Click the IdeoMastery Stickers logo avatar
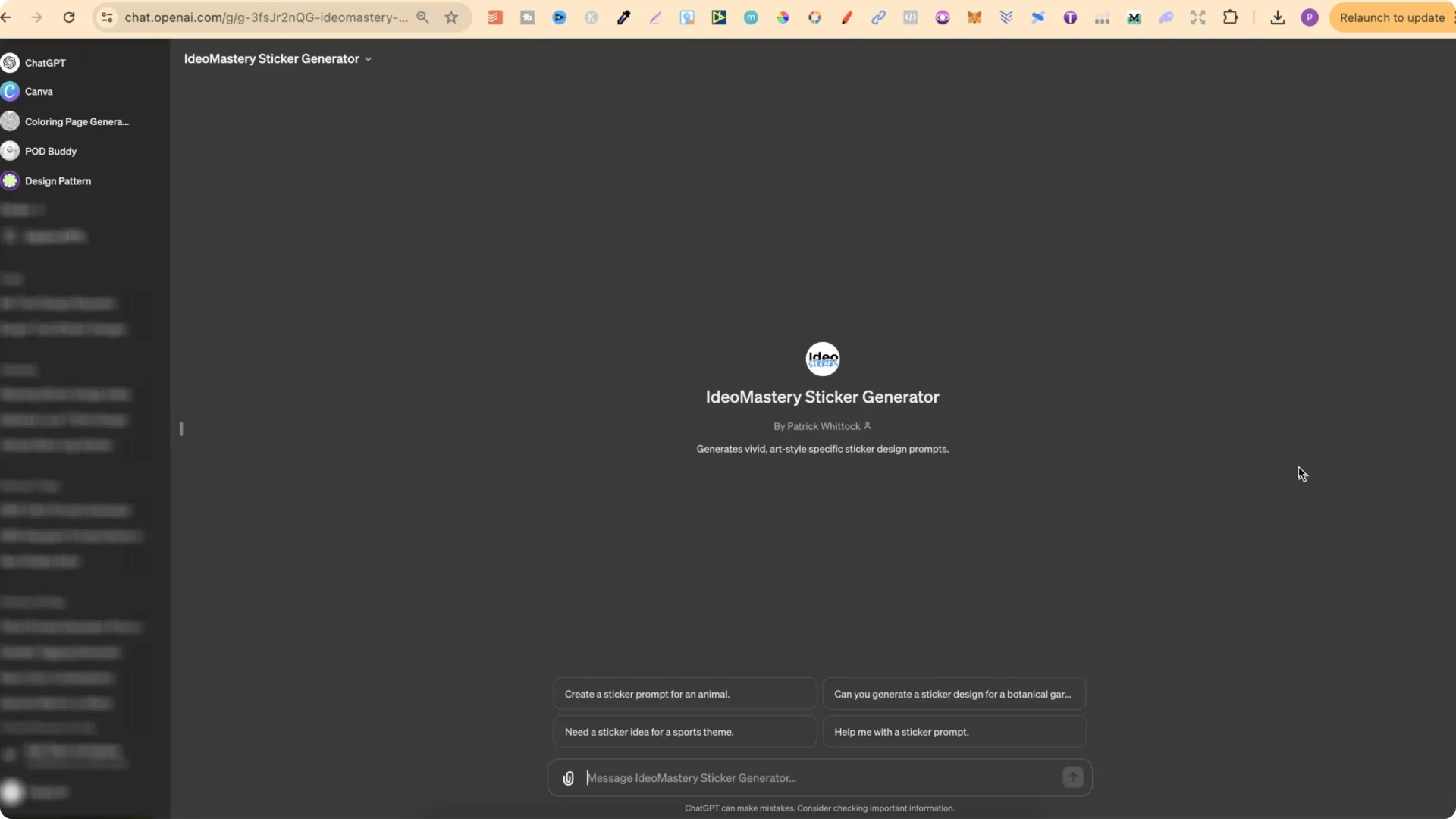 [x=823, y=359]
